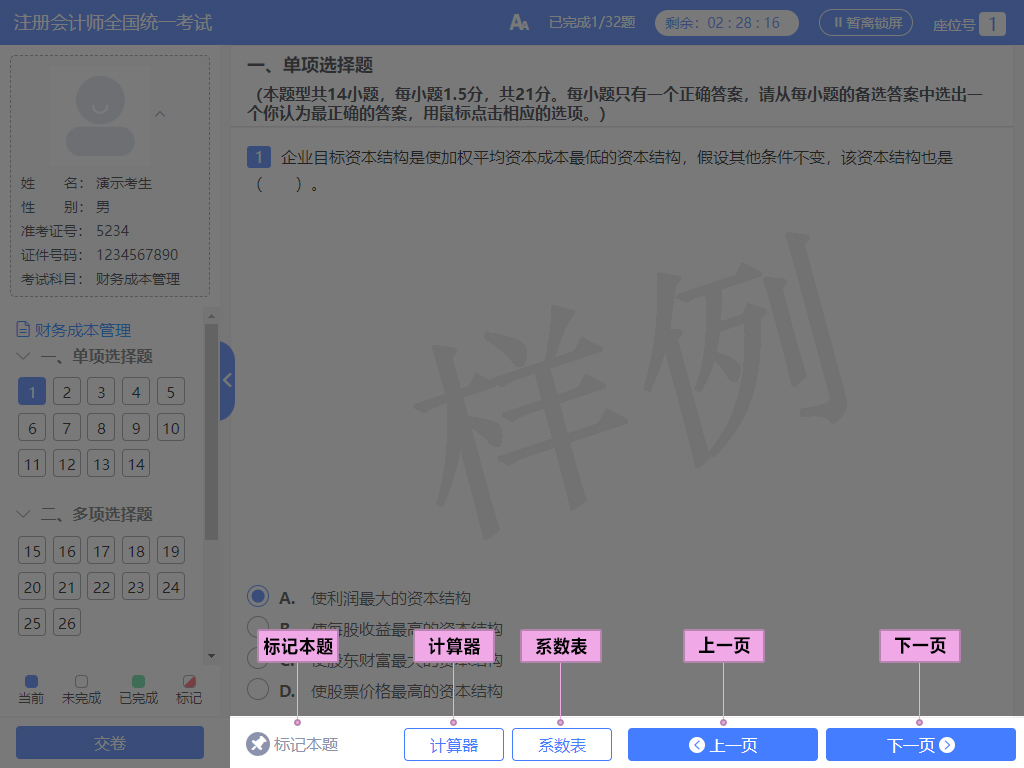Click the examinee avatar image
This screenshot has height=768, width=1024.
(101, 115)
